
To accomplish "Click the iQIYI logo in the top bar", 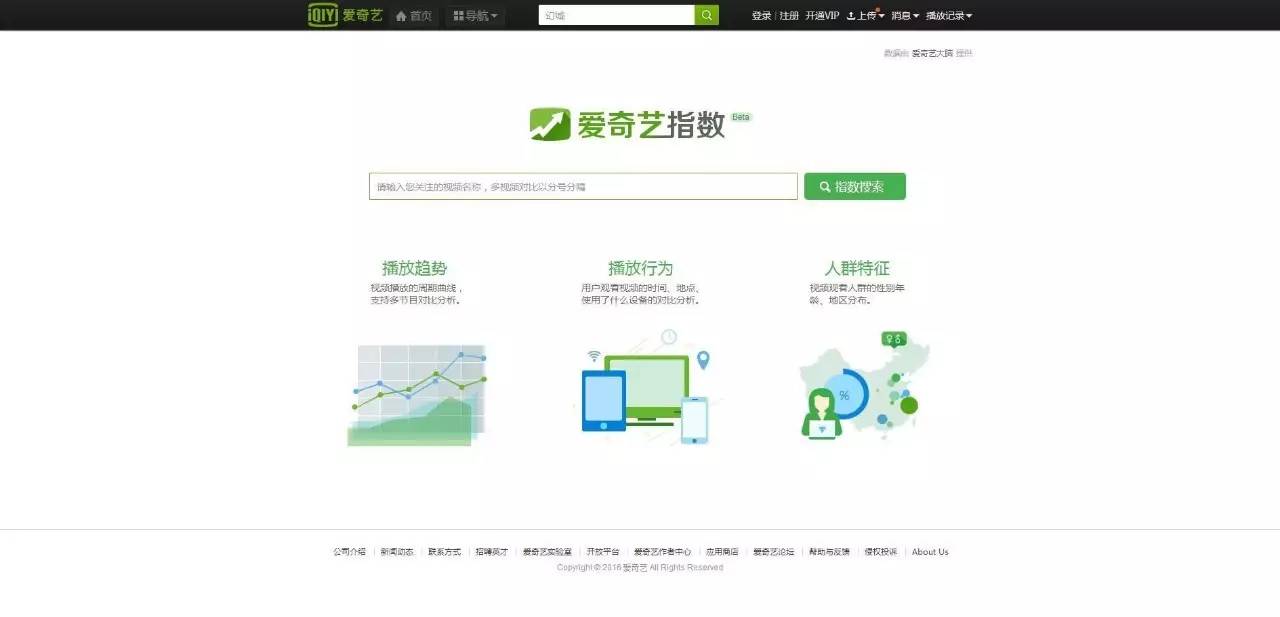I will [x=345, y=15].
